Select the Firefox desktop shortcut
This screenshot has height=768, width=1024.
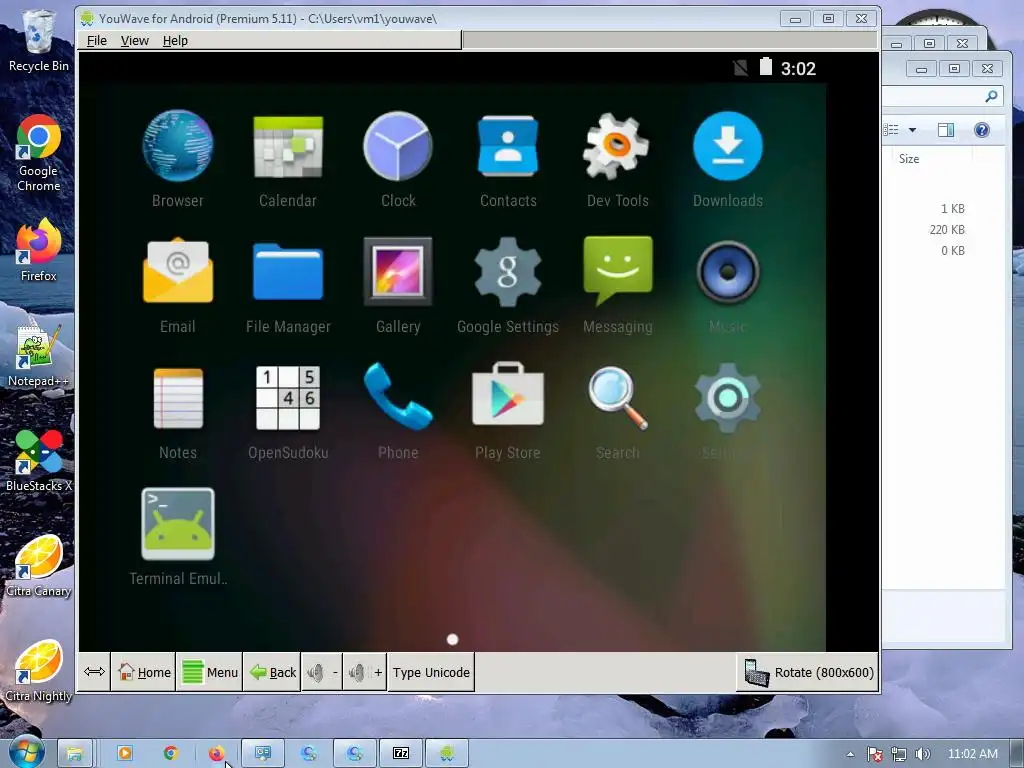pyautogui.click(x=38, y=251)
